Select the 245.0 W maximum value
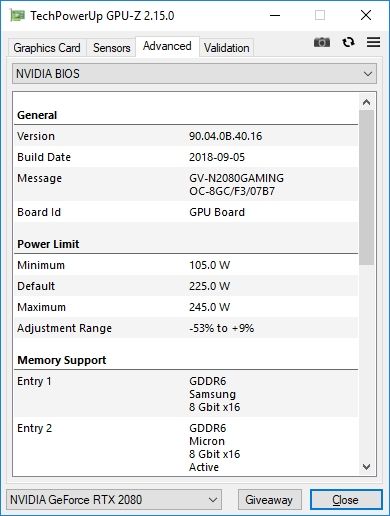The image size is (390, 516). (210, 307)
